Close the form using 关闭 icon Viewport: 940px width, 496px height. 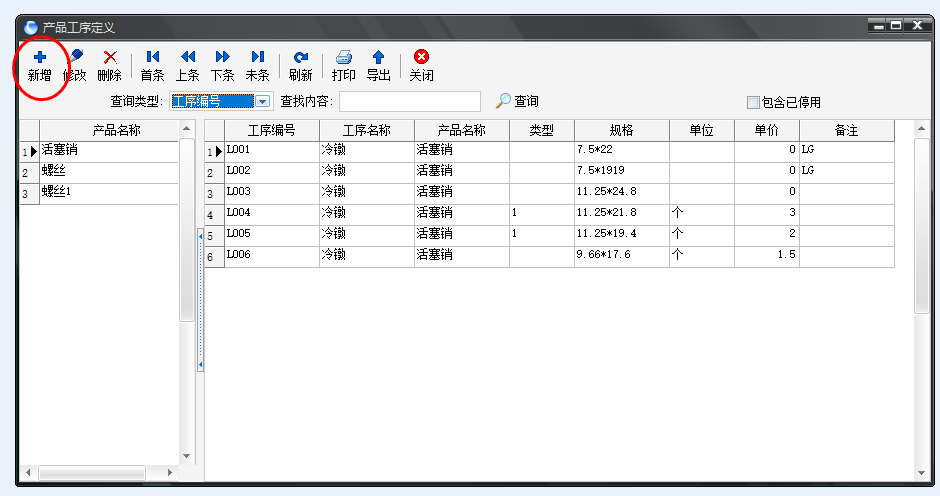click(x=421, y=56)
